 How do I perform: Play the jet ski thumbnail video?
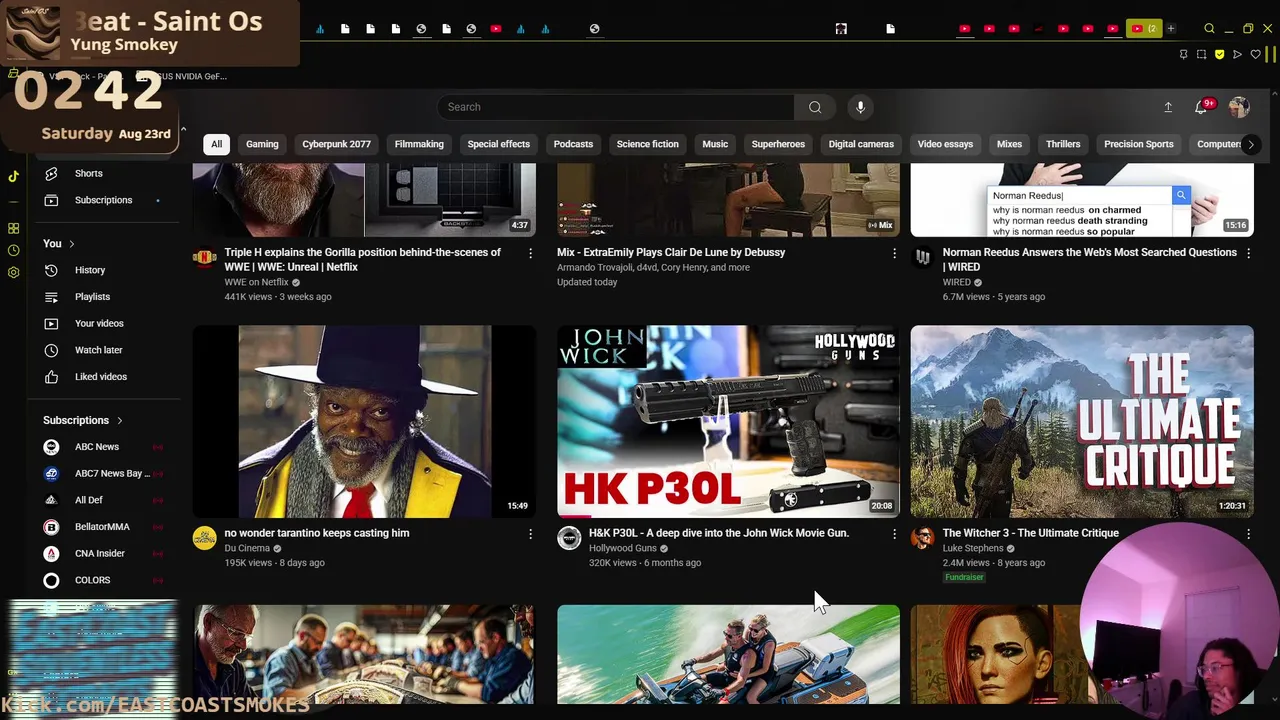pos(728,654)
